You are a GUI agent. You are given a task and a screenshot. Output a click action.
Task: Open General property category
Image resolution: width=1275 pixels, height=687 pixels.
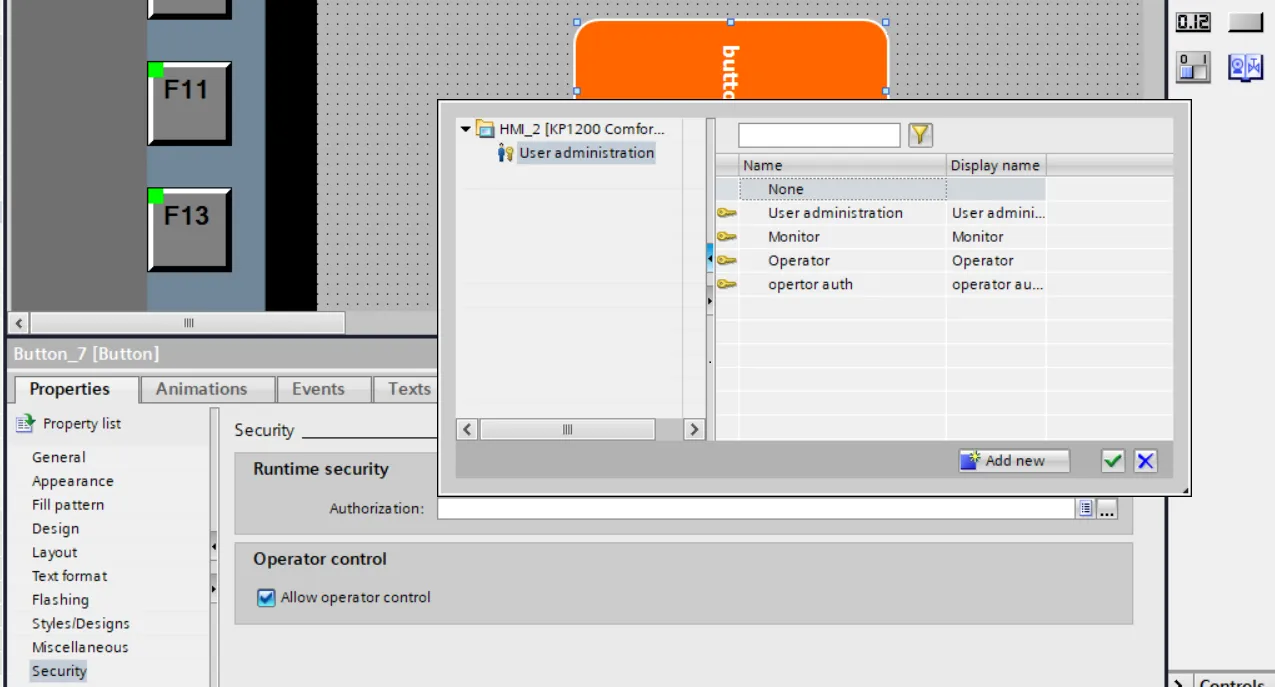(x=59, y=457)
